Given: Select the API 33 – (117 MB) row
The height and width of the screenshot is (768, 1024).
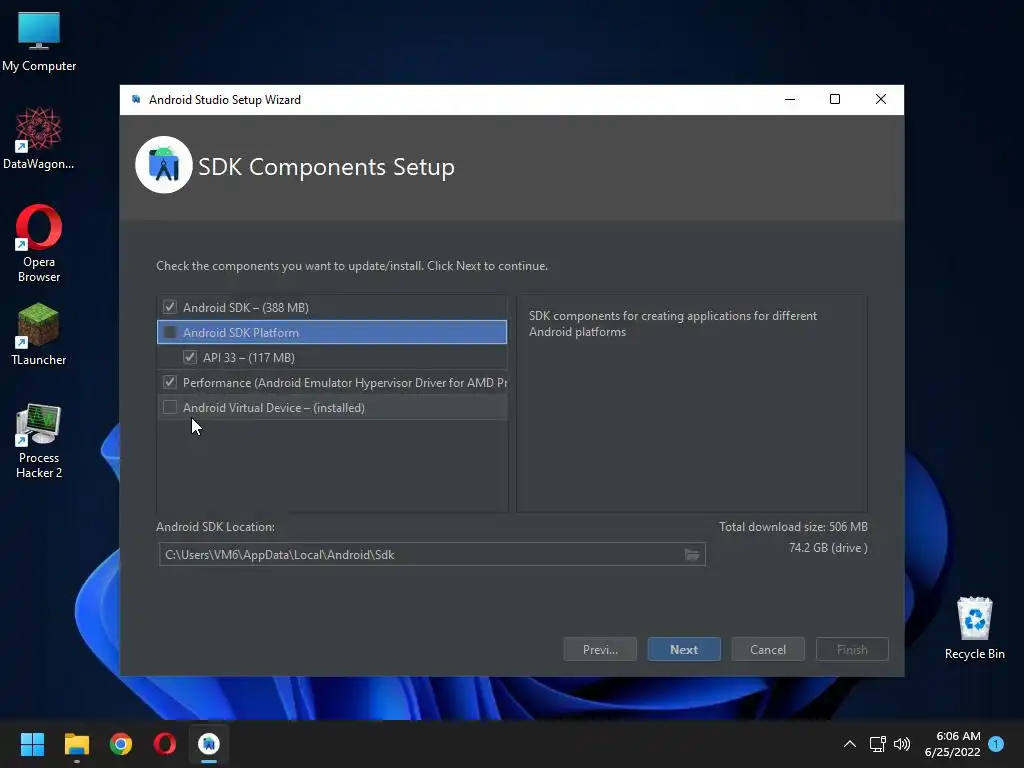Looking at the screenshot, I should 332,357.
